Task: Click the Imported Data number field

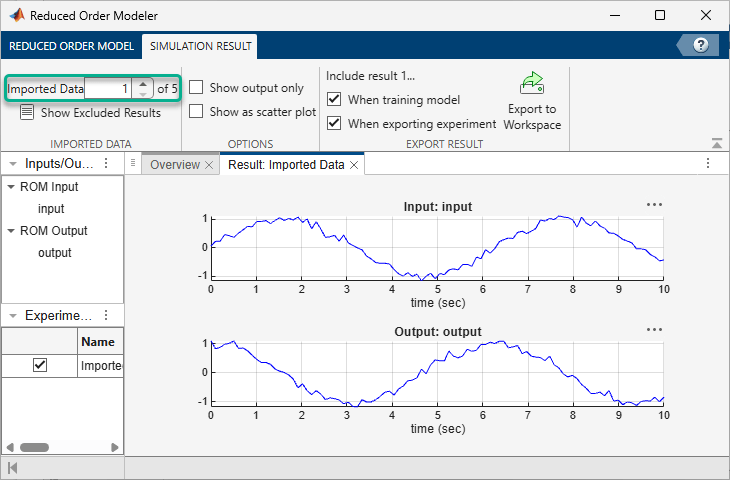Action: (108, 88)
